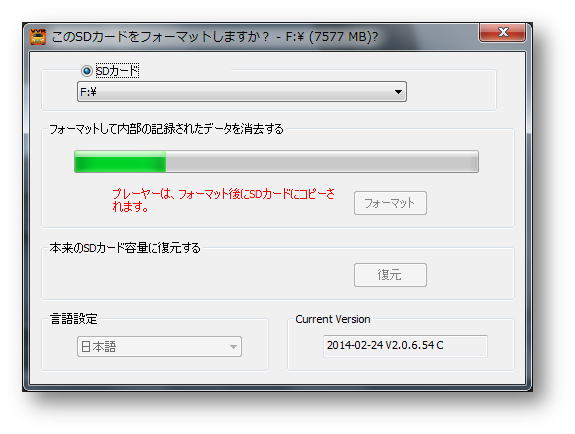Click the (7577 MB) capacity text in title bar

click(x=343, y=37)
